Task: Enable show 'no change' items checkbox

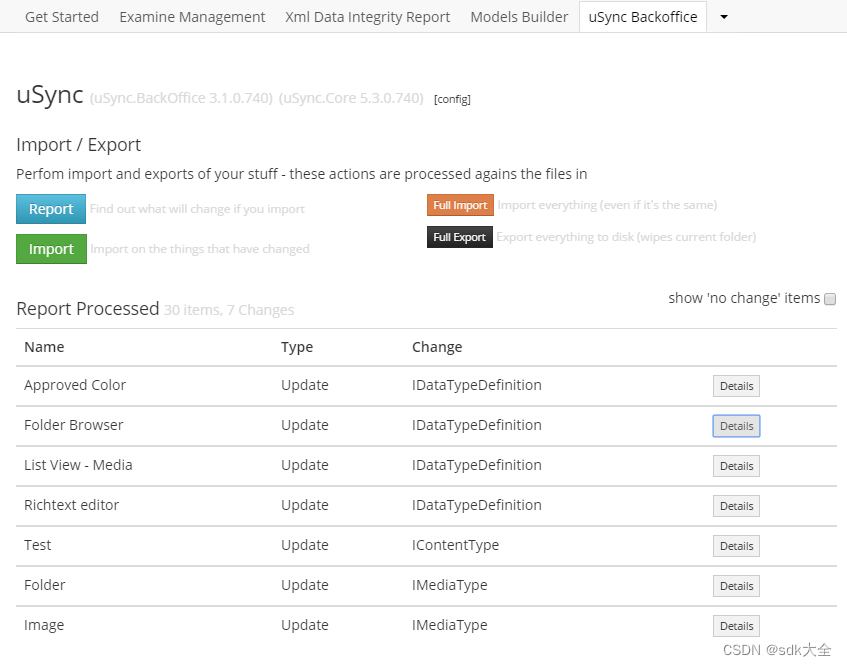Action: pos(830,299)
